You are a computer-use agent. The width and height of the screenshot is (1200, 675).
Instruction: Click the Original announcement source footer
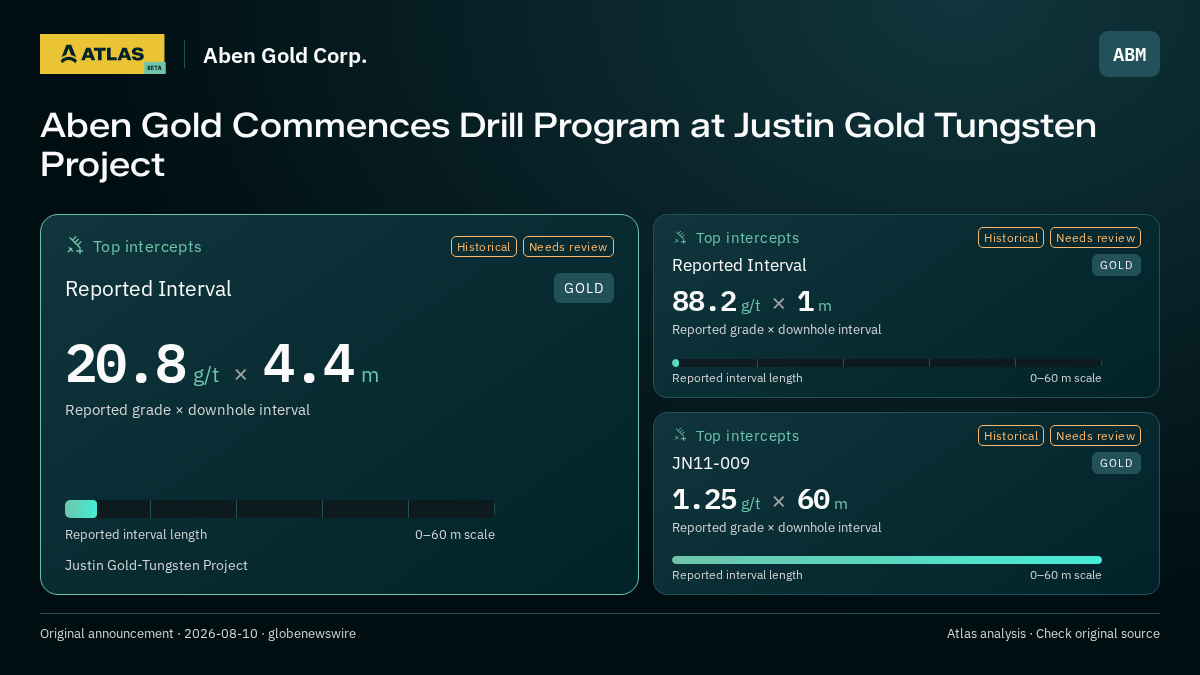[x=198, y=634]
